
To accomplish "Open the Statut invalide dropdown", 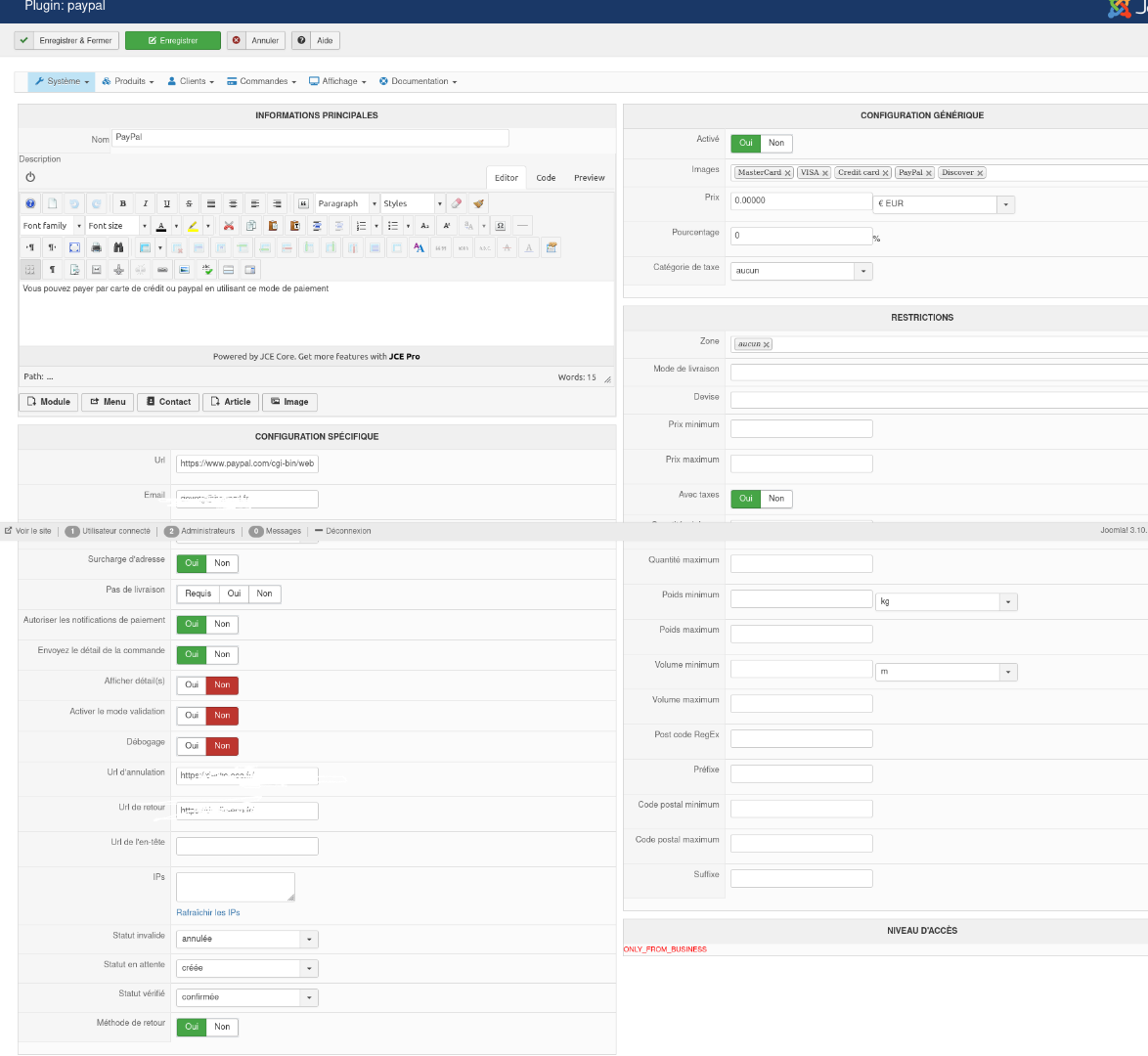I will pyautogui.click(x=247, y=939).
